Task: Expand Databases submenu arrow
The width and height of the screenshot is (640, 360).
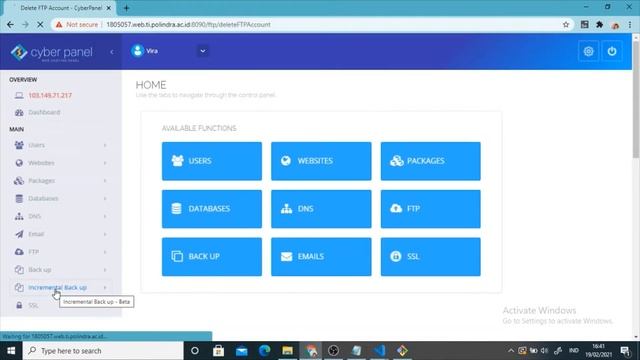Action: (x=105, y=198)
